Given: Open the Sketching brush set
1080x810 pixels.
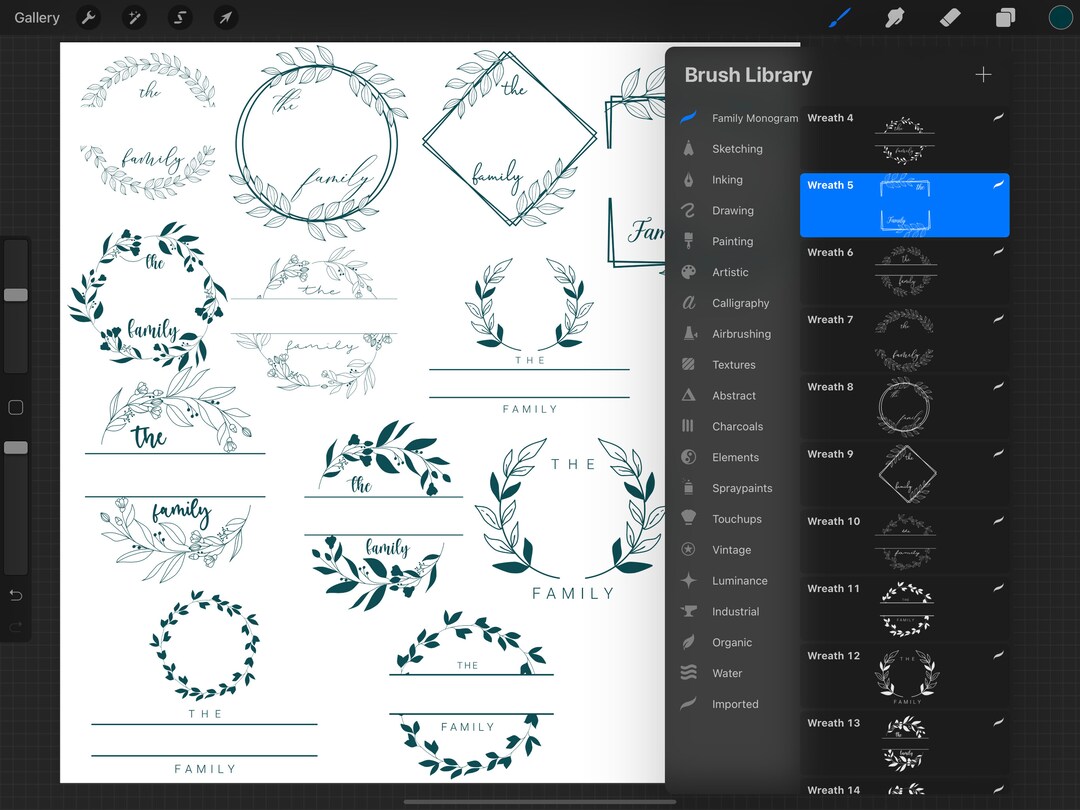Looking at the screenshot, I should [x=738, y=149].
